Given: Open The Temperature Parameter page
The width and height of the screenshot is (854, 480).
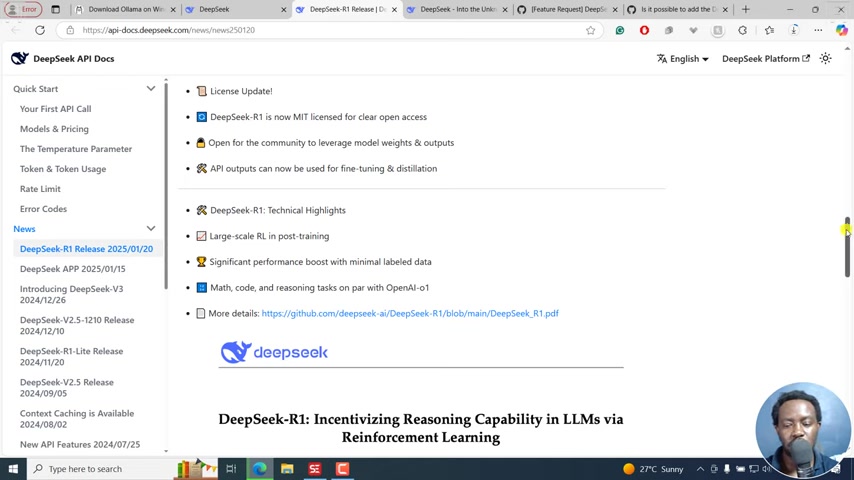Looking at the screenshot, I should (76, 149).
